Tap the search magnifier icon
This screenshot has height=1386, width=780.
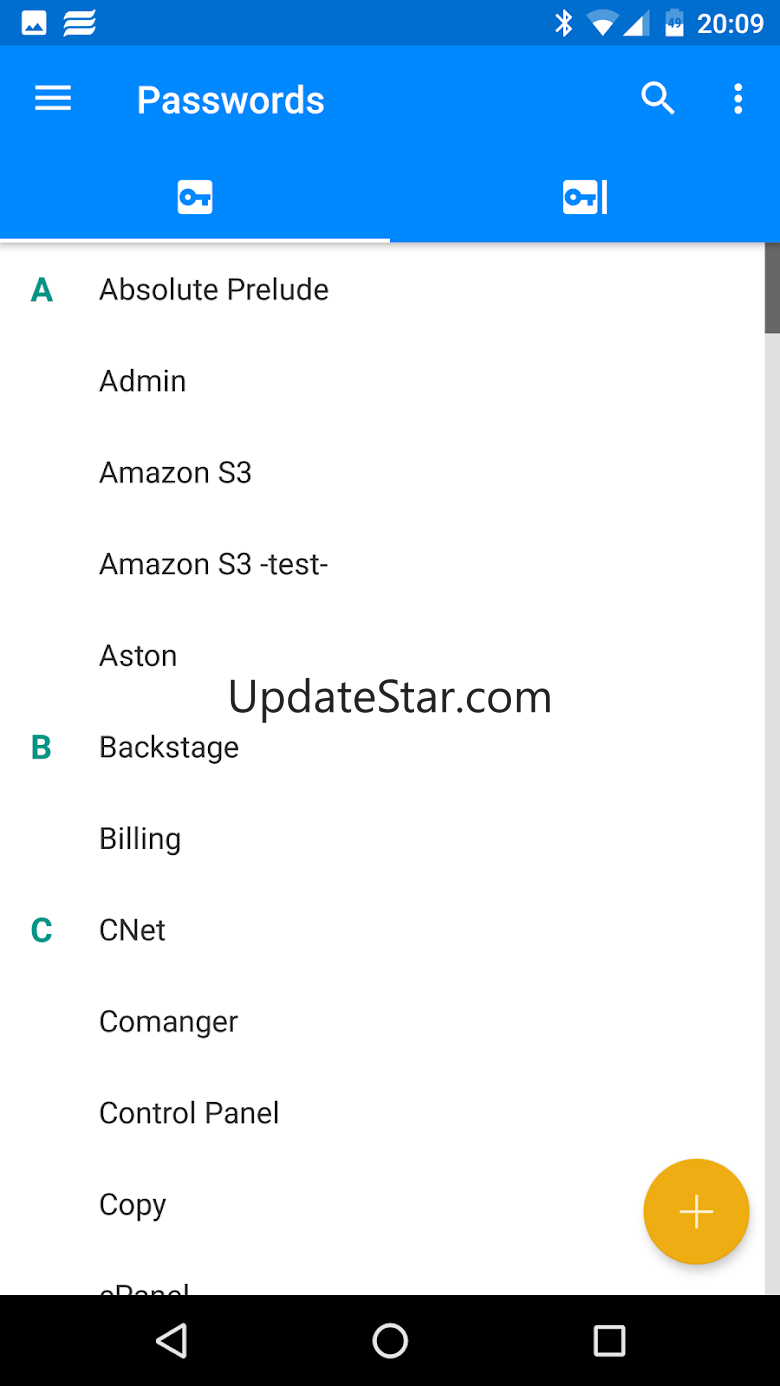658,98
